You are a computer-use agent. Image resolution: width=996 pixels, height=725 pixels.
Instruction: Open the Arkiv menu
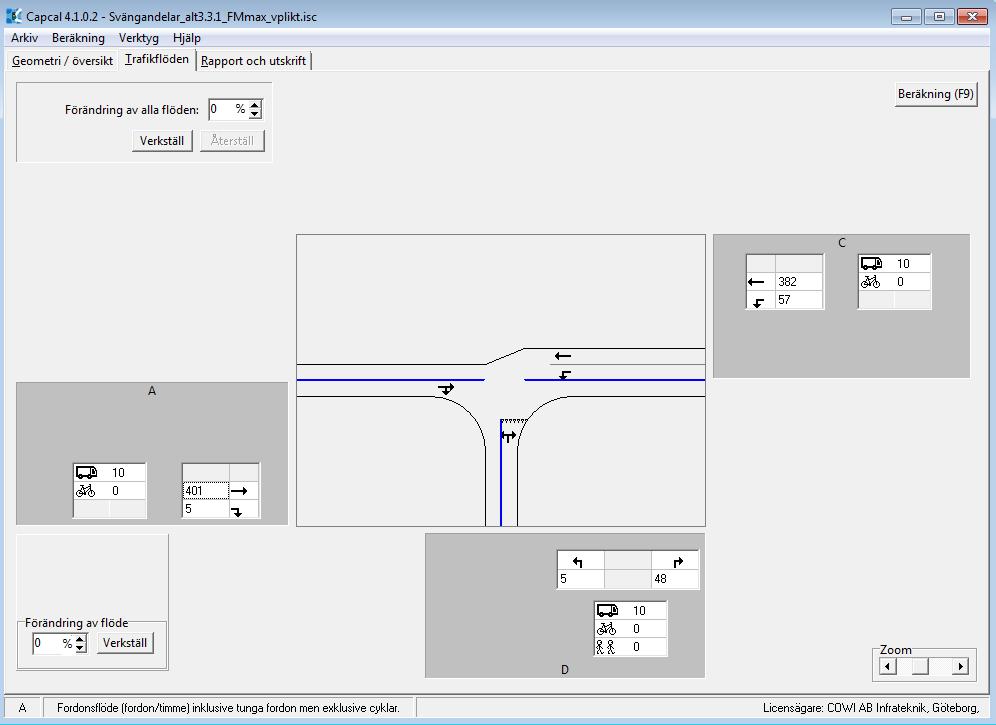point(24,37)
